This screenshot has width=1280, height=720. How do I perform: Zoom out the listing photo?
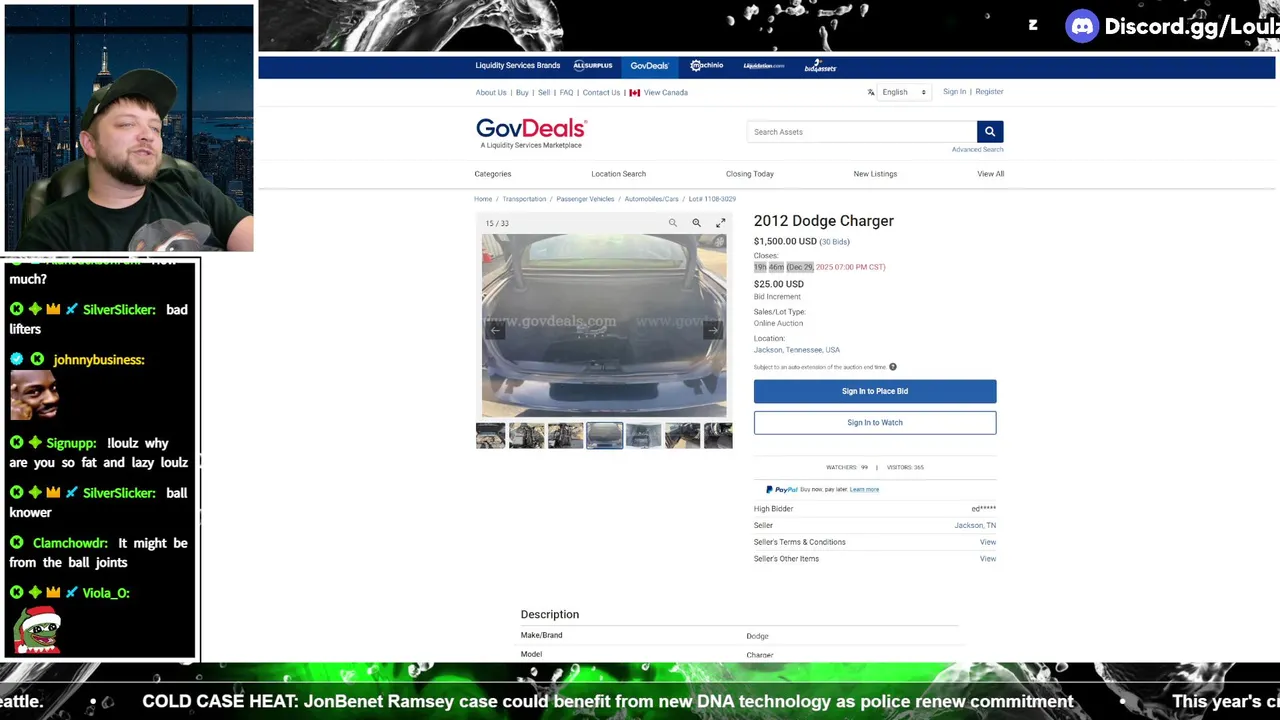point(673,223)
